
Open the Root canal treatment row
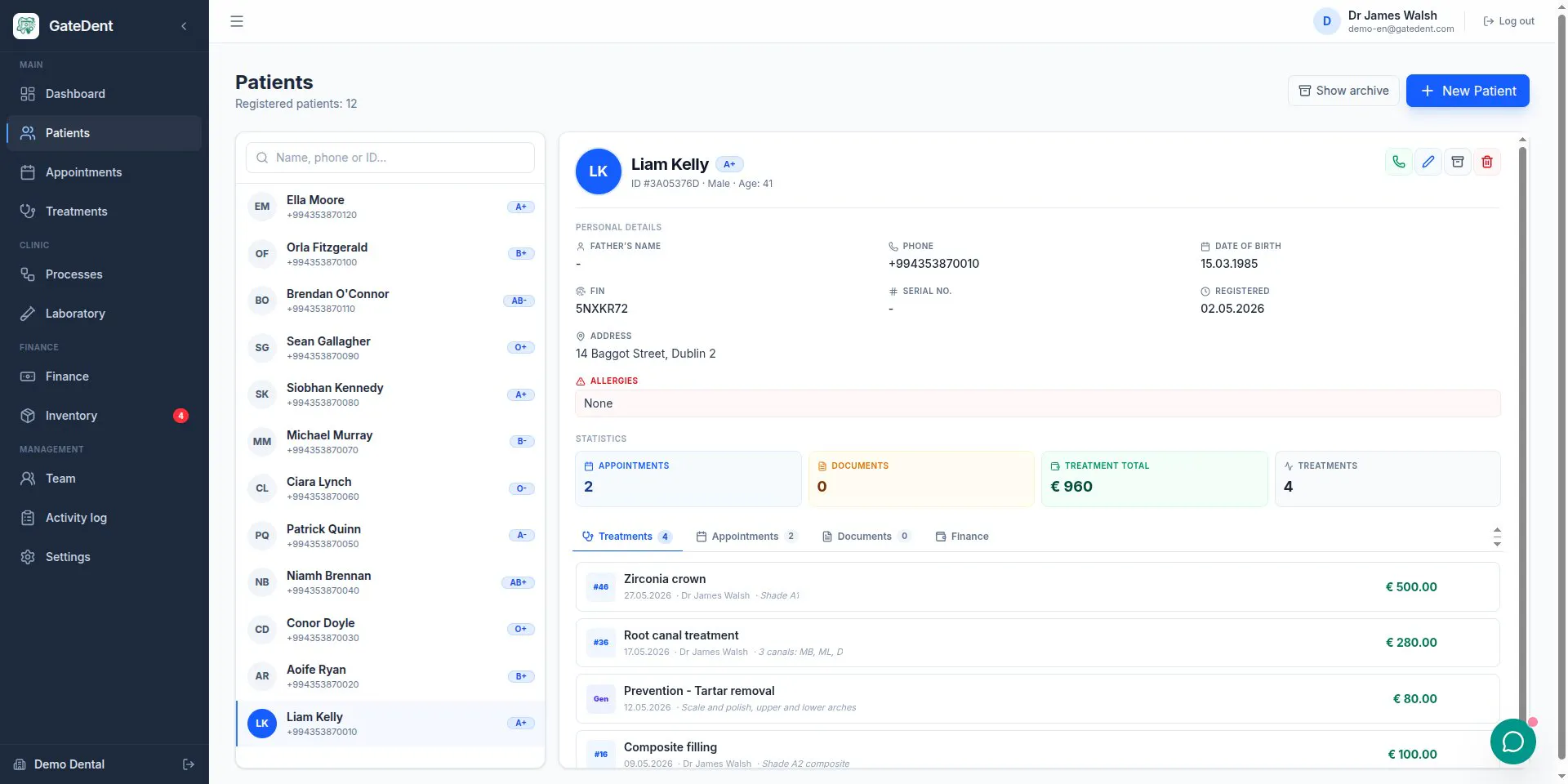point(1037,643)
